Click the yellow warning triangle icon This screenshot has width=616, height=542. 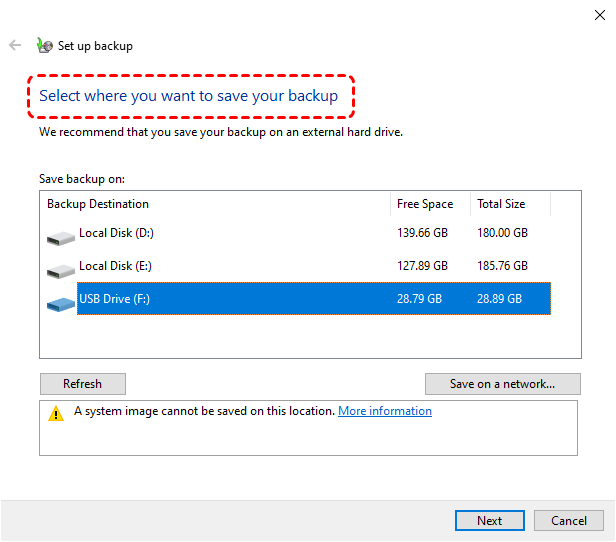pos(56,414)
